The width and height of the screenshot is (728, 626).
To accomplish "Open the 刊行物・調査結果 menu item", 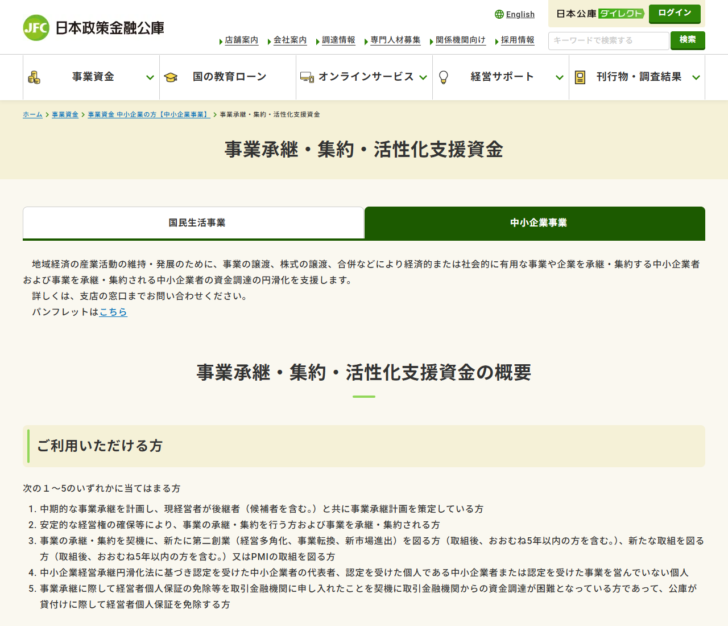I will point(637,77).
